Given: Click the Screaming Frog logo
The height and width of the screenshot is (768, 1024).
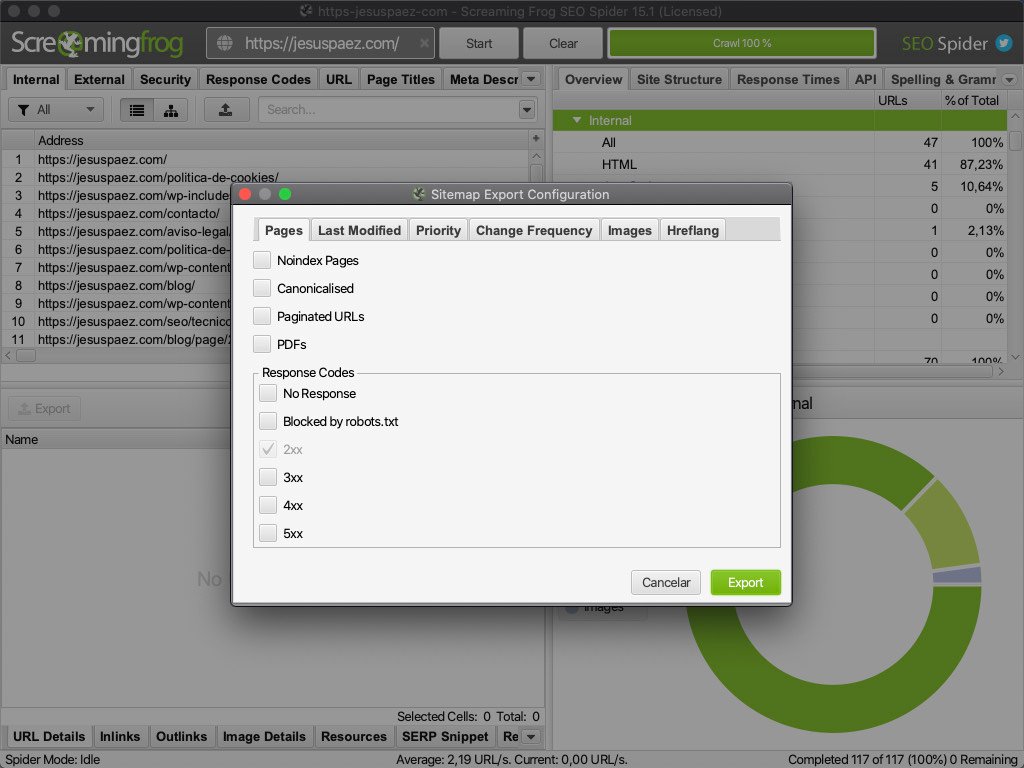Looking at the screenshot, I should click(x=97, y=43).
